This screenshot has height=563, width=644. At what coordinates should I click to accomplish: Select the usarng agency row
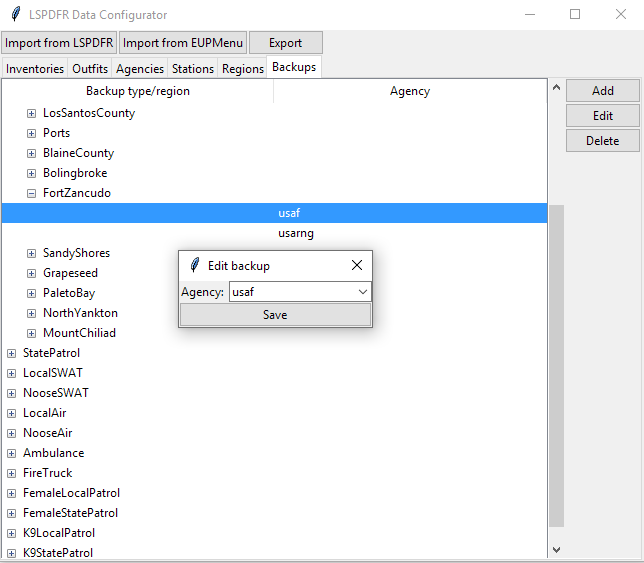point(274,233)
